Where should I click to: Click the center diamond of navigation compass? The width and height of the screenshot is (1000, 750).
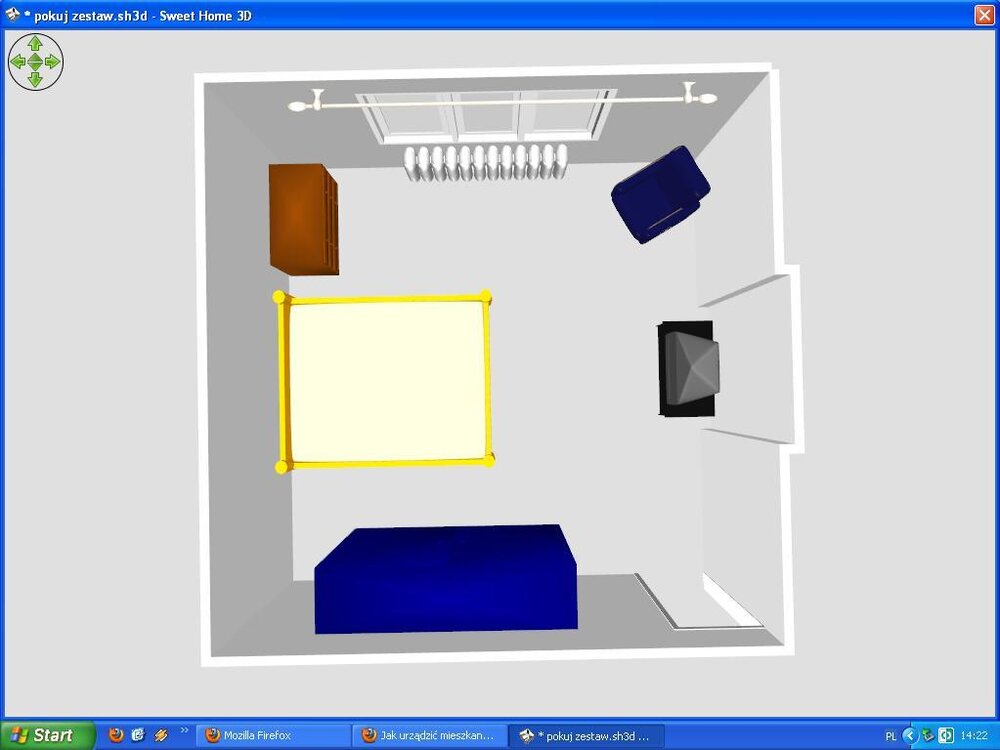click(x=35, y=61)
